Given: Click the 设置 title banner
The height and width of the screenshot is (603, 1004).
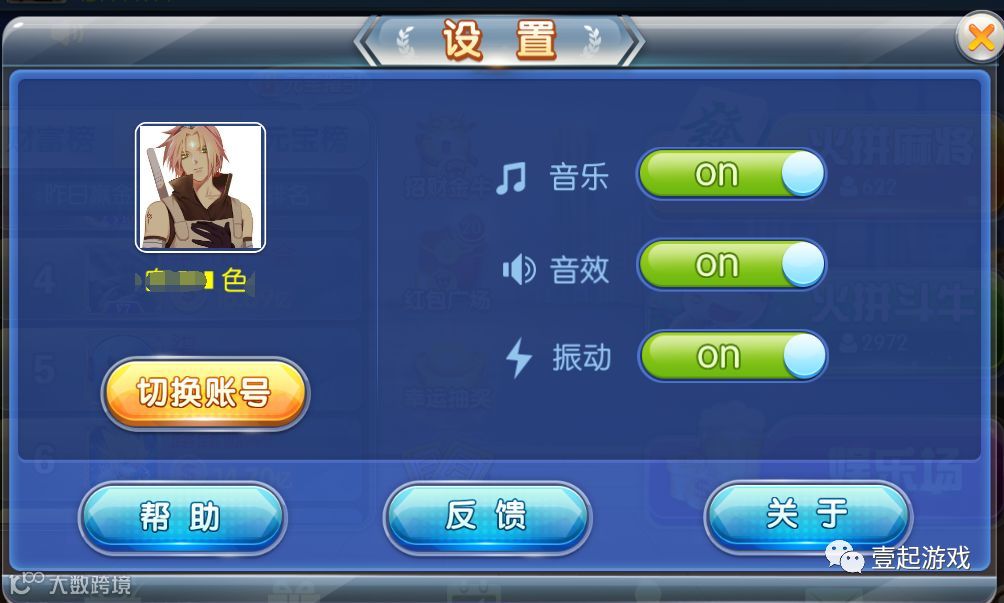Looking at the screenshot, I should point(499,41).
